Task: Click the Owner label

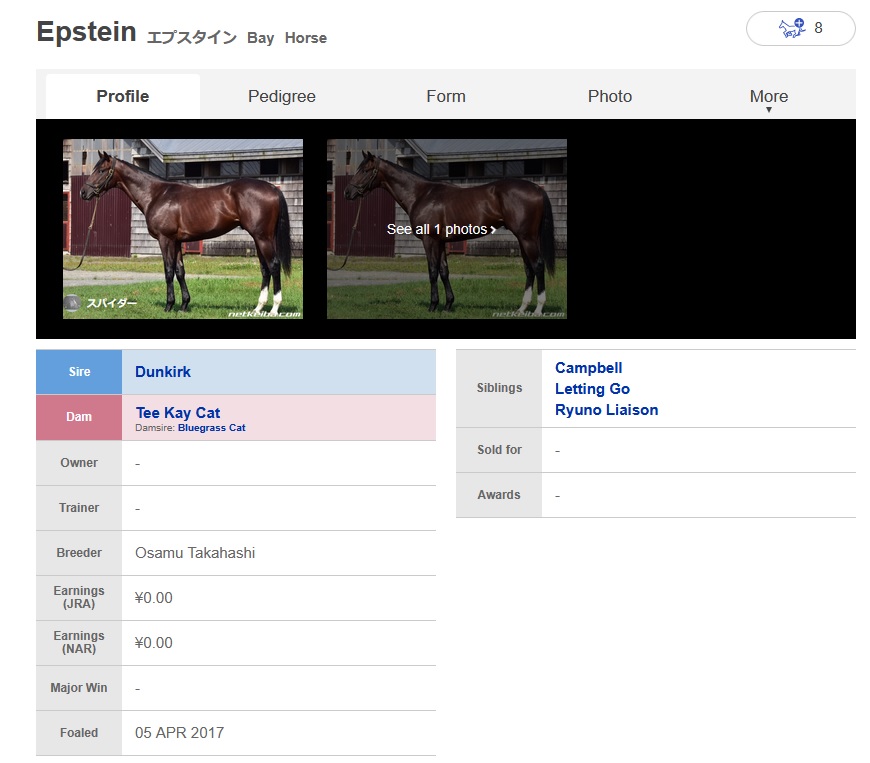Action: [79, 463]
